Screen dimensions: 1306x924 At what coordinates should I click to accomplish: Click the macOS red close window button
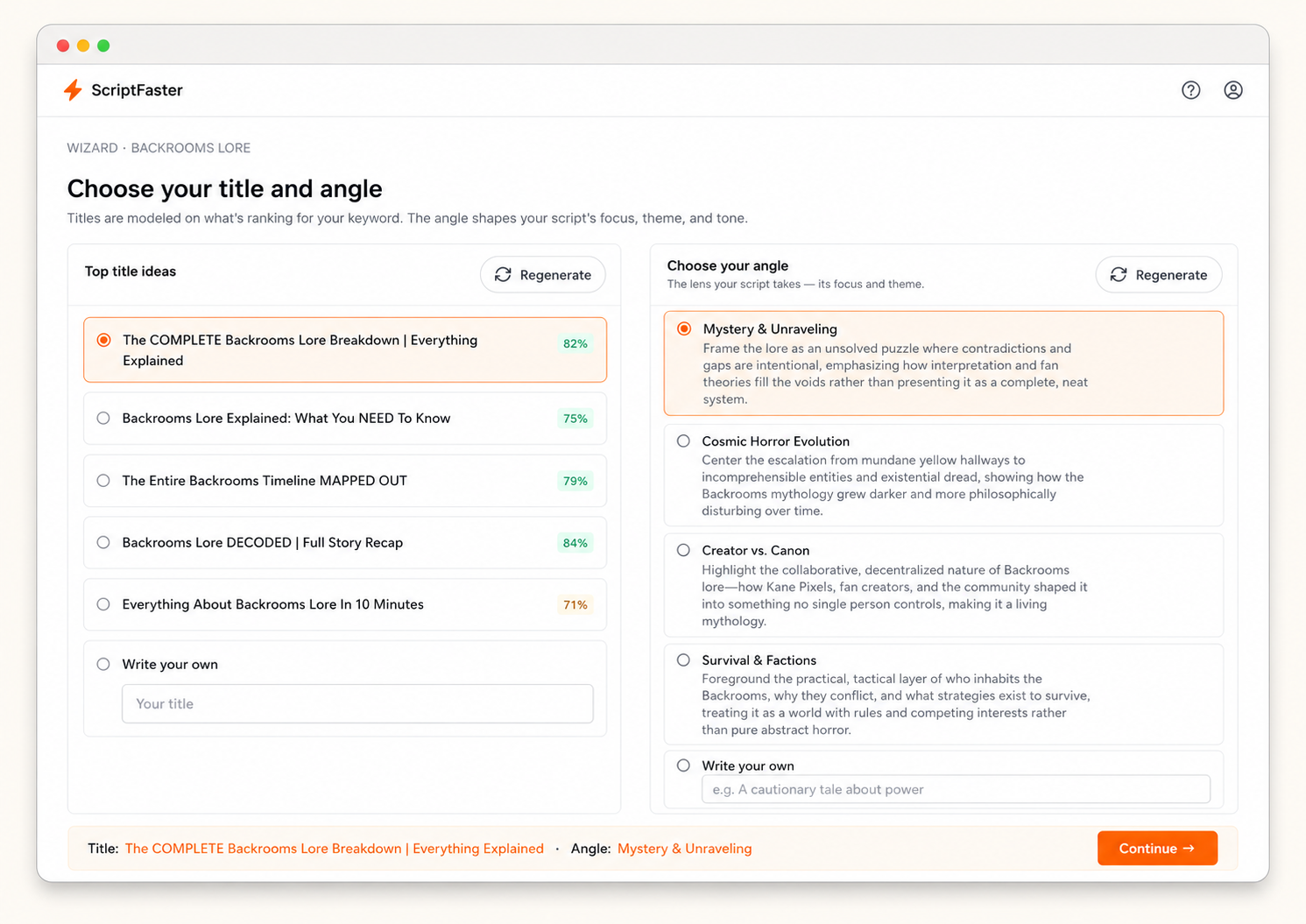click(63, 46)
